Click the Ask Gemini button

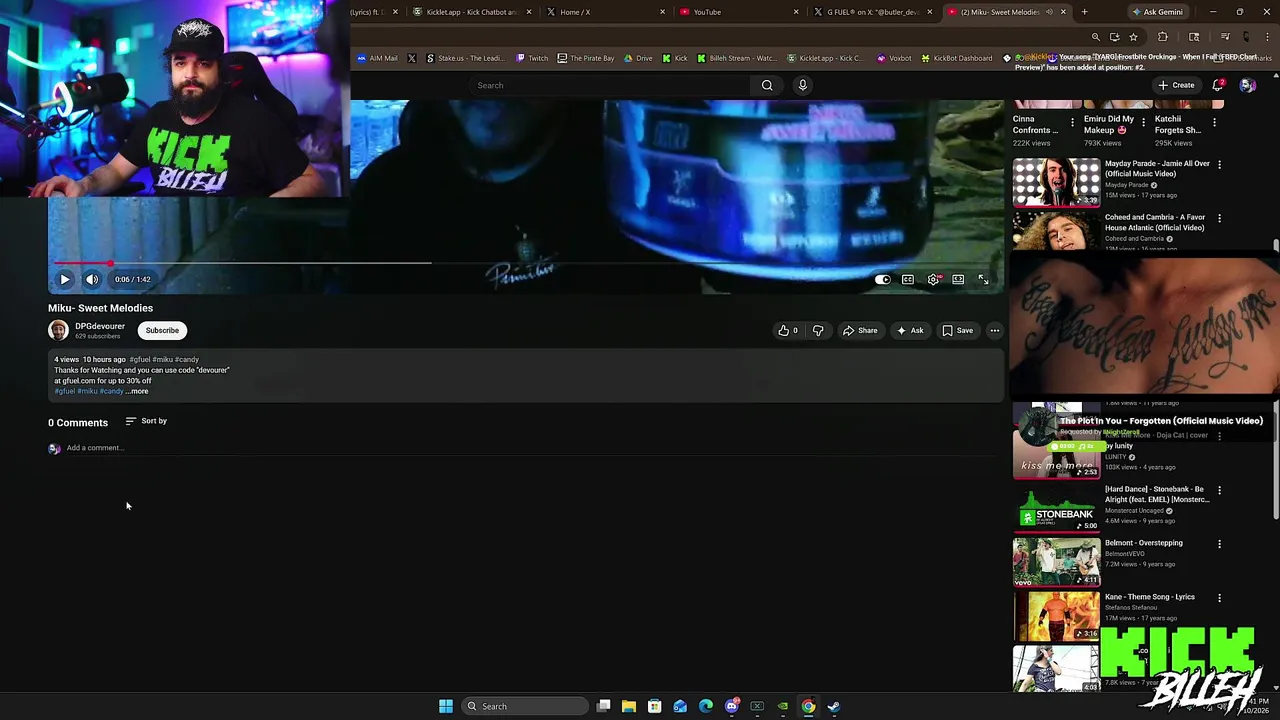pos(1157,12)
